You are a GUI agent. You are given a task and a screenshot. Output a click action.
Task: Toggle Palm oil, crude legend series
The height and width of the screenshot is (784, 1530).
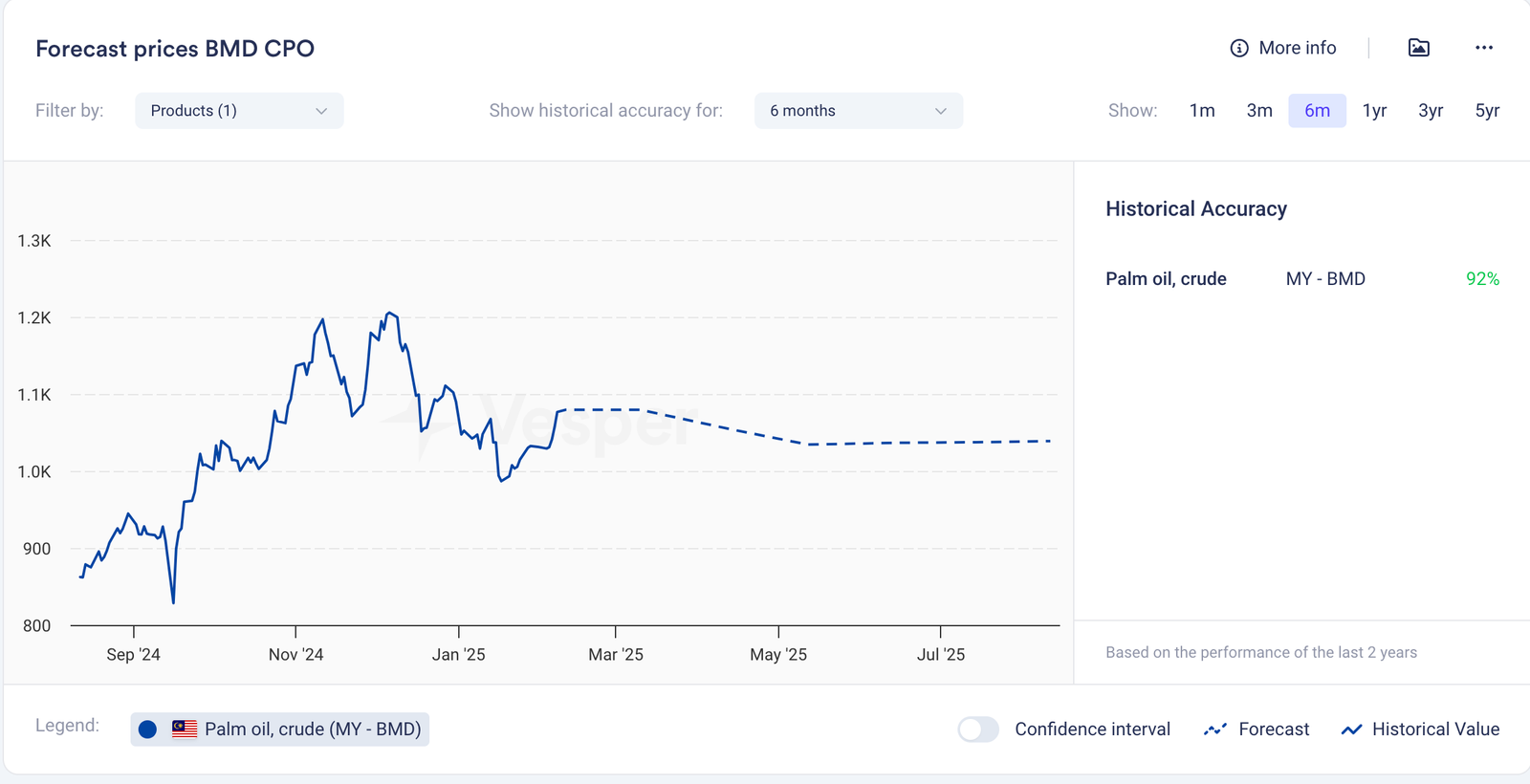tap(312, 730)
